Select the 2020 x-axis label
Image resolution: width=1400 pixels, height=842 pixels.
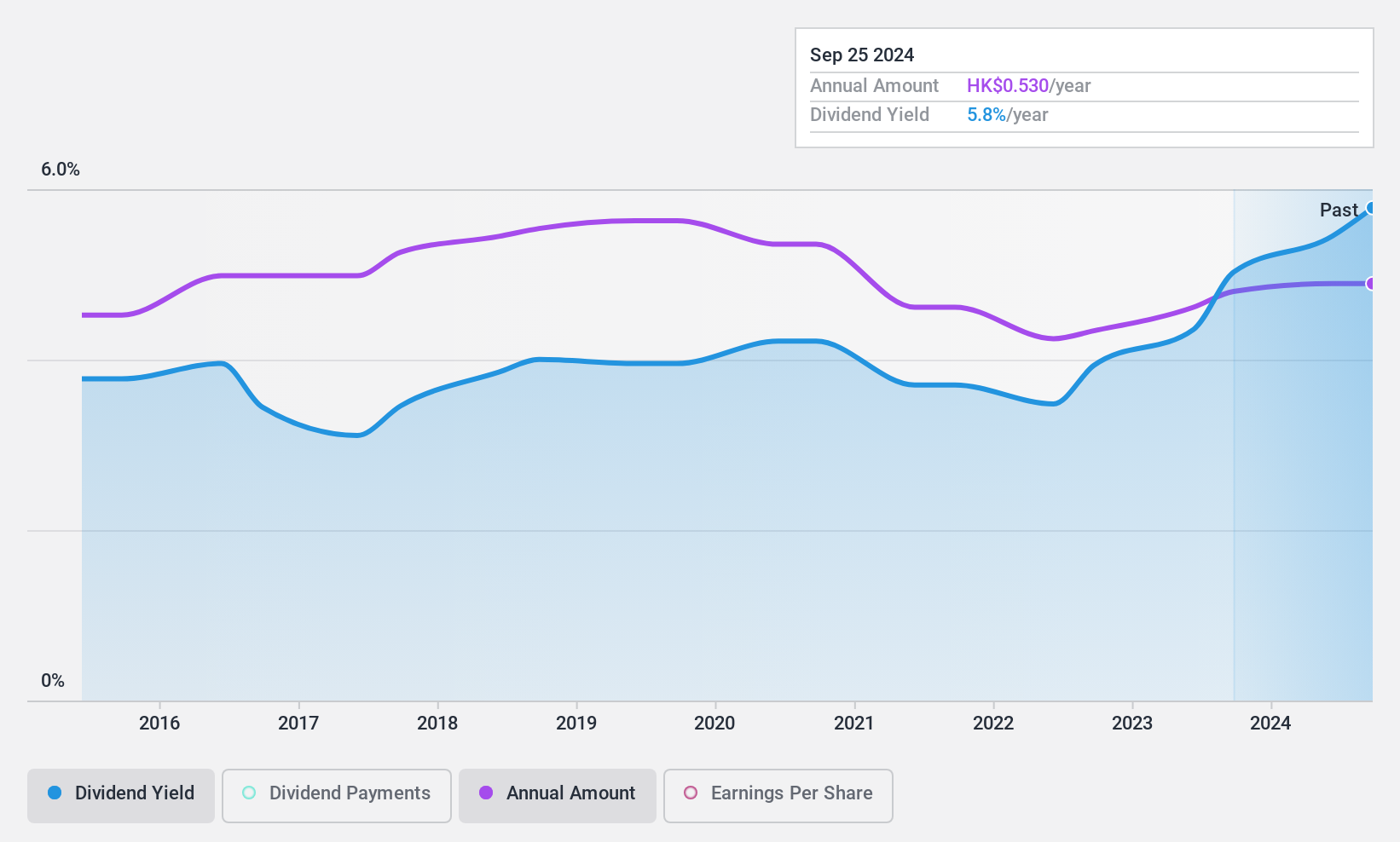(714, 724)
